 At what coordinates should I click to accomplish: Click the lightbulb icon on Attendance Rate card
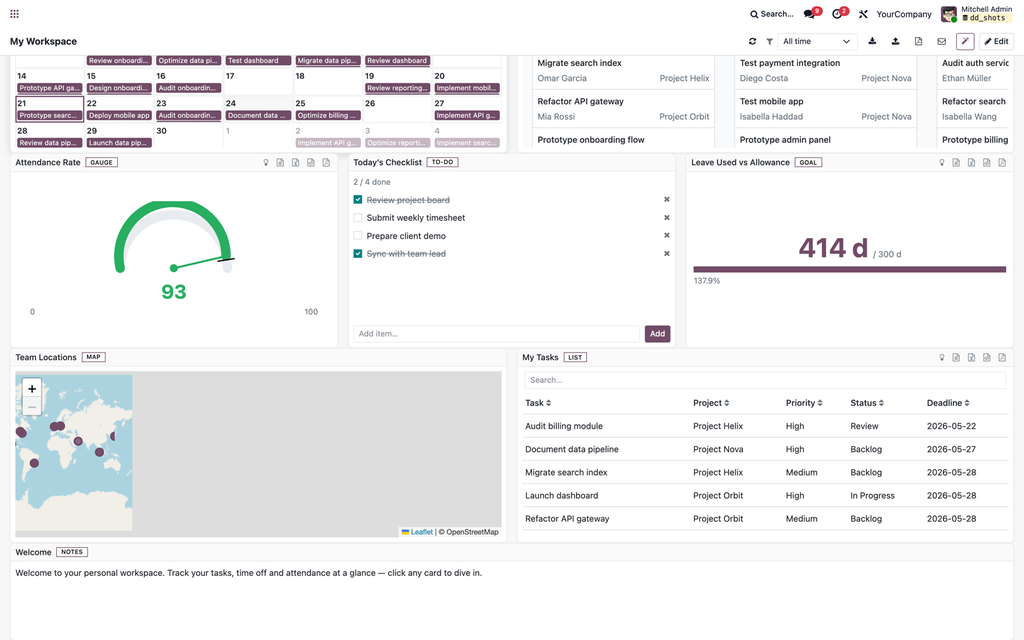pyautogui.click(x=266, y=163)
